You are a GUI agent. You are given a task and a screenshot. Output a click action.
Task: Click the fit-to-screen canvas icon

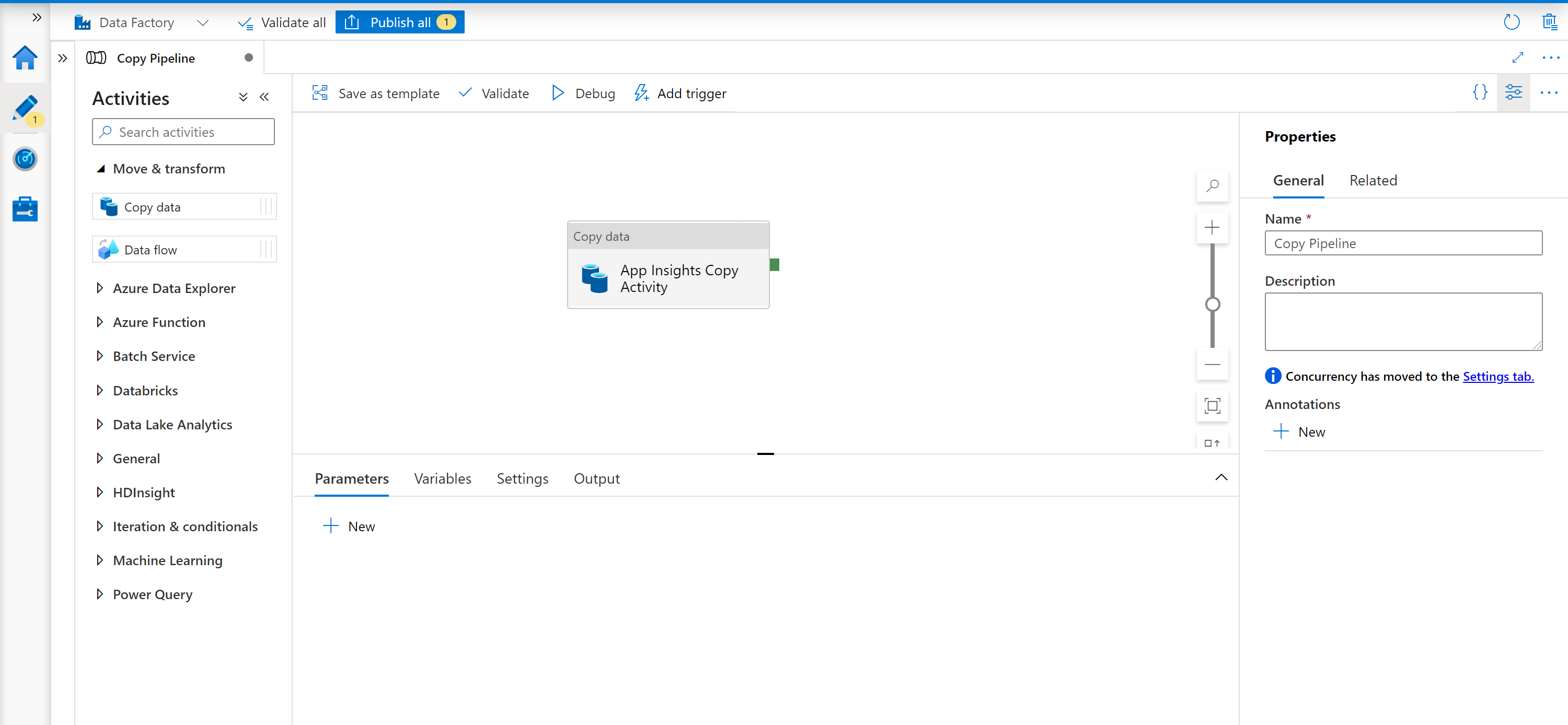click(x=1212, y=406)
